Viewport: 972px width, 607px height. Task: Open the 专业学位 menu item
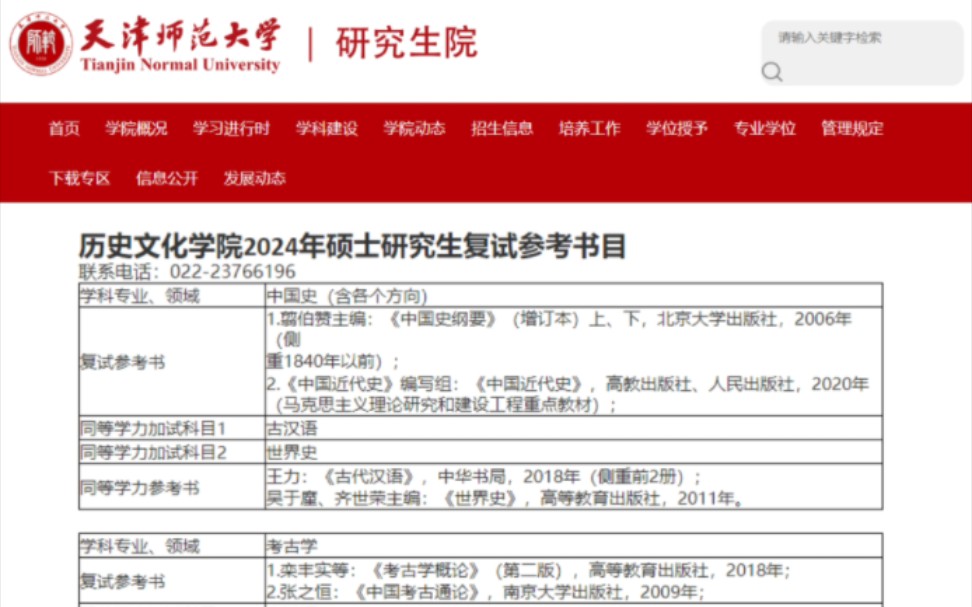click(765, 128)
